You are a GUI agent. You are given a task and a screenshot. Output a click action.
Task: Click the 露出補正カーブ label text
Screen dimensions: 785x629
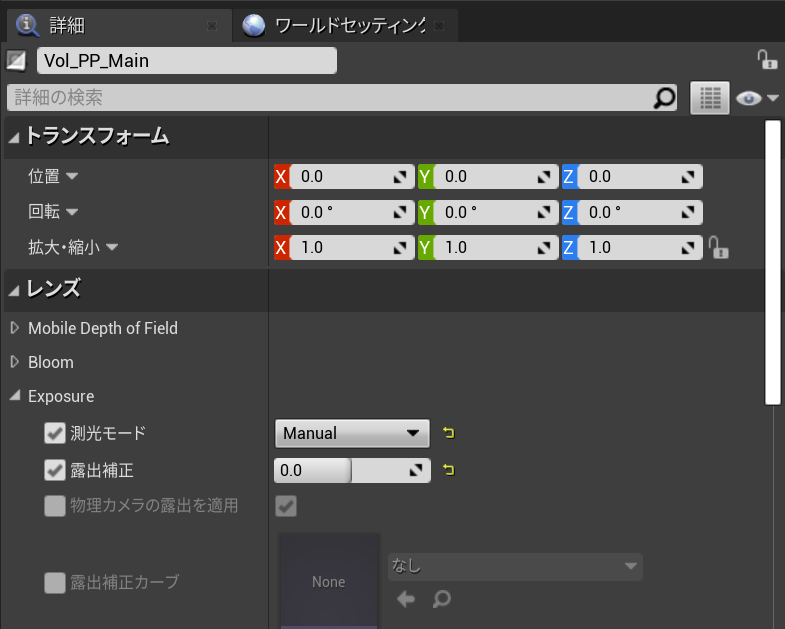125,582
